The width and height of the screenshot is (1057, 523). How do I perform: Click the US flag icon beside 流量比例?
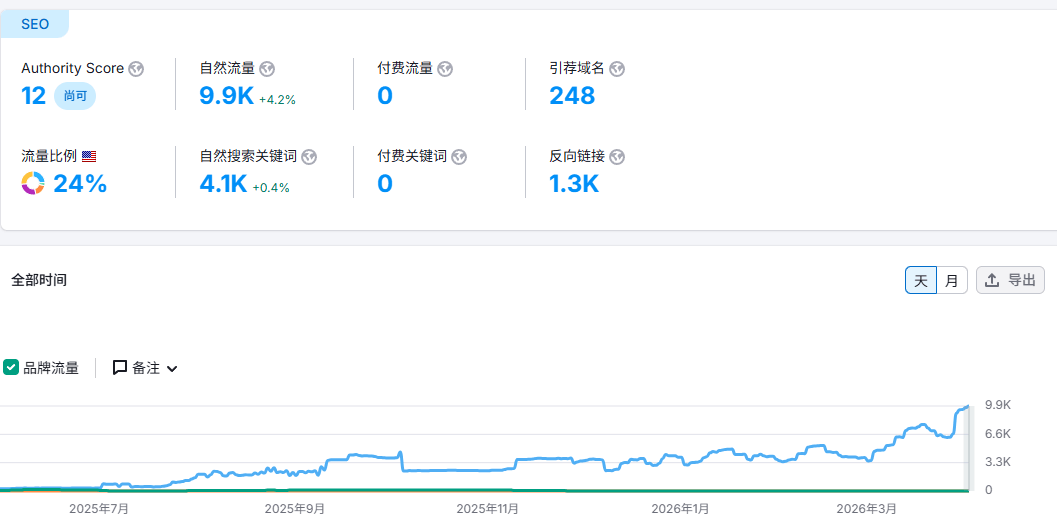(x=89, y=157)
